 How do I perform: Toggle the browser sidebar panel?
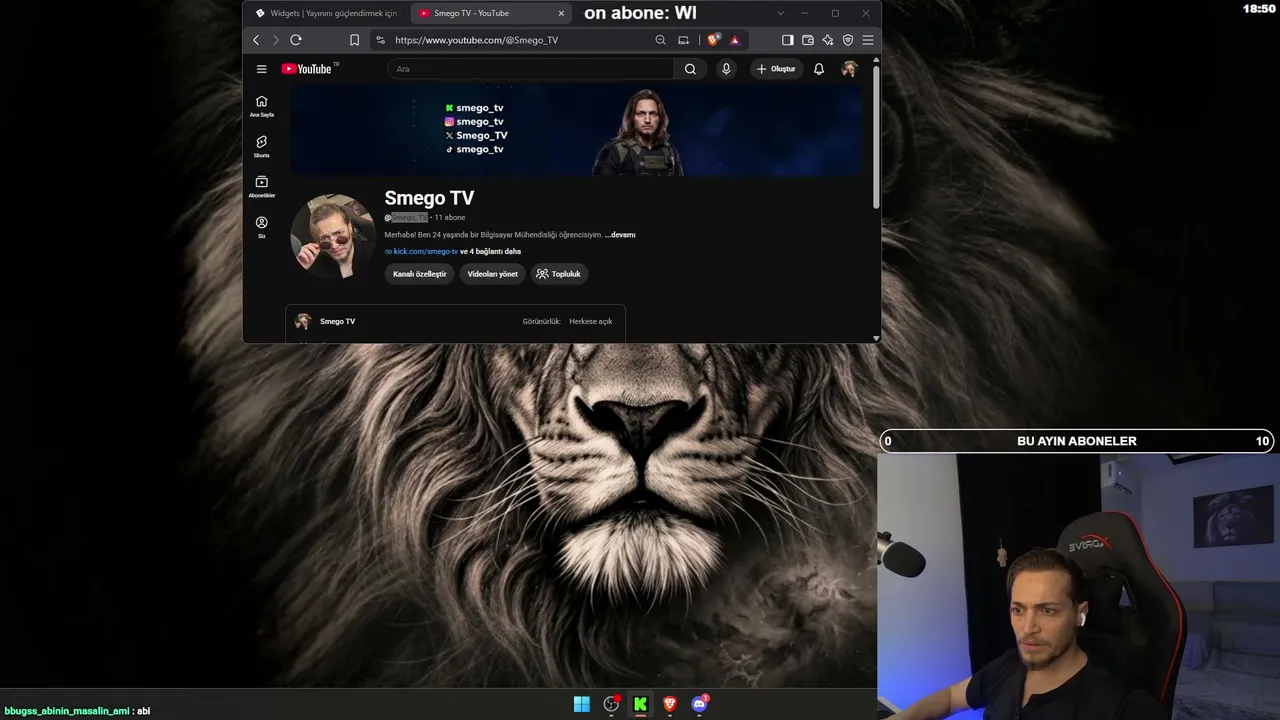(x=788, y=40)
